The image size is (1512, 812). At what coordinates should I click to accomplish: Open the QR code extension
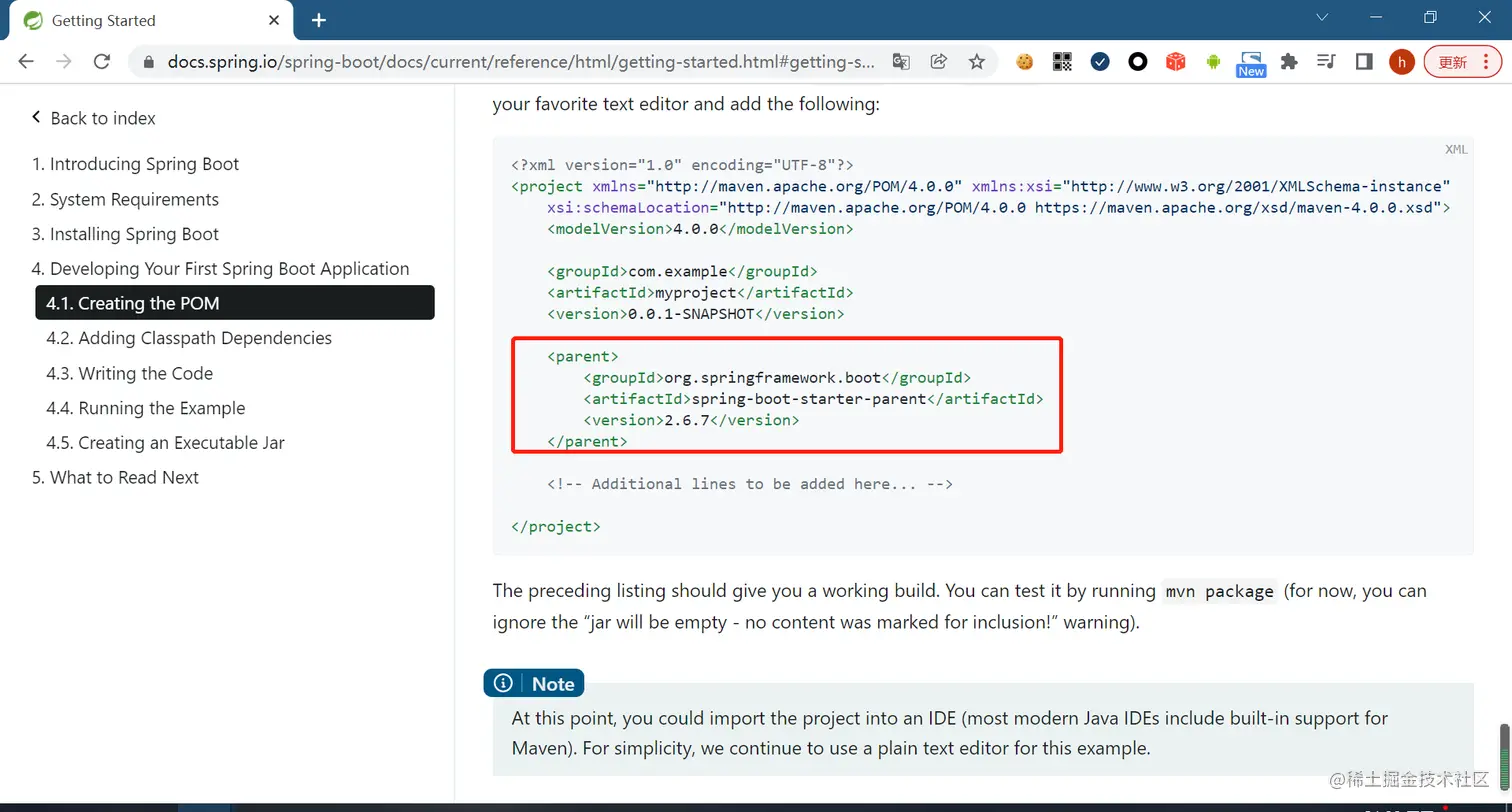[x=1062, y=61]
